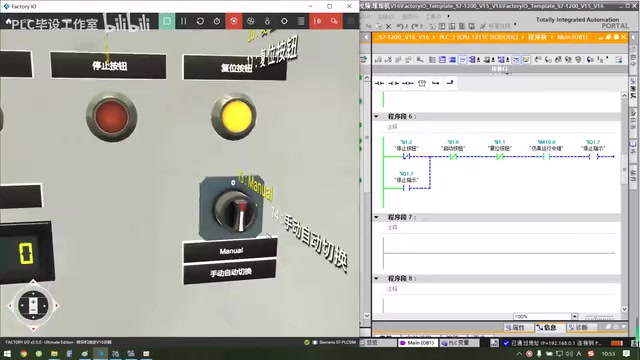The width and height of the screenshot is (640, 360).
Task: Click the Main [OB1] breadcrumb segment
Action: coord(572,37)
